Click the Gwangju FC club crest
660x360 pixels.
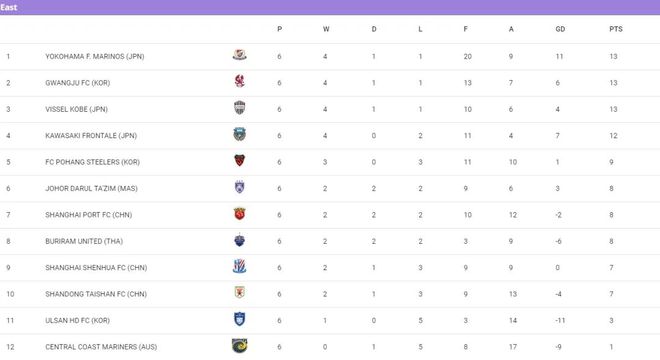click(x=240, y=81)
